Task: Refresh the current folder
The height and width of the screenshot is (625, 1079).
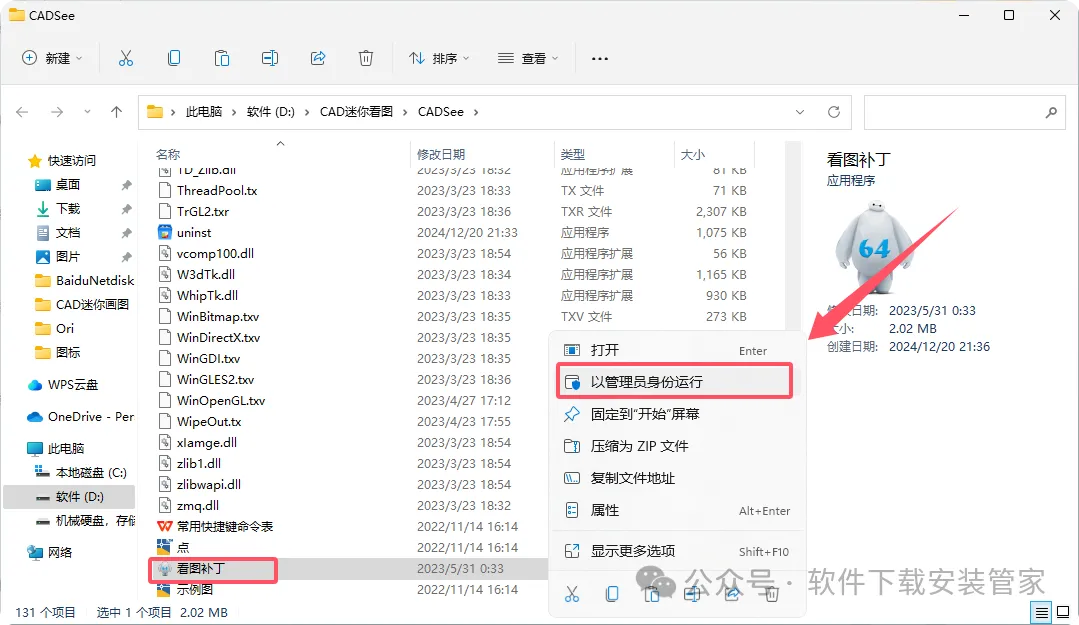Action: point(833,112)
